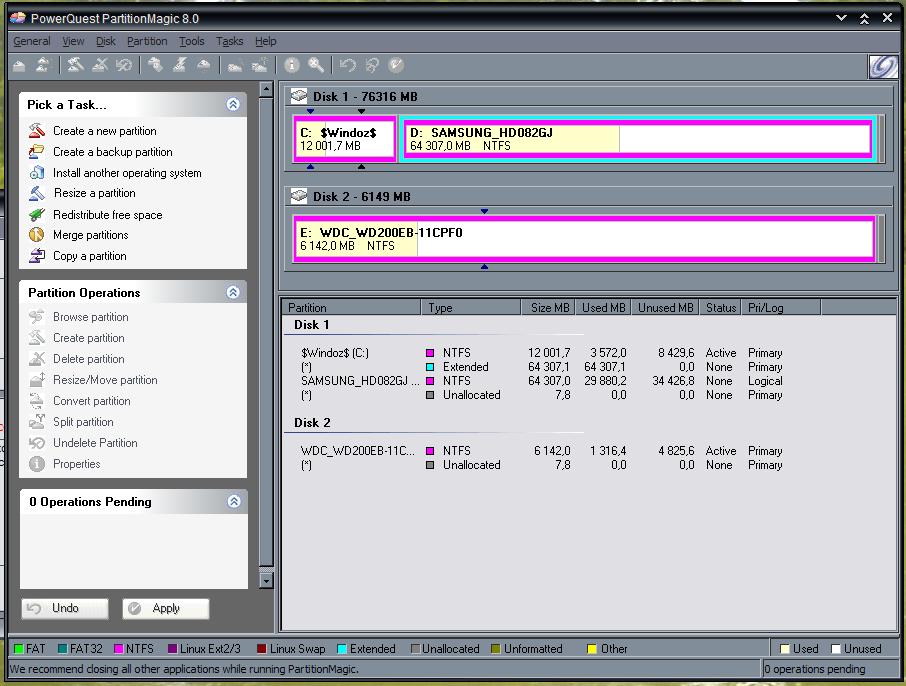Click the Type column header
The height and width of the screenshot is (686, 906).
point(471,307)
